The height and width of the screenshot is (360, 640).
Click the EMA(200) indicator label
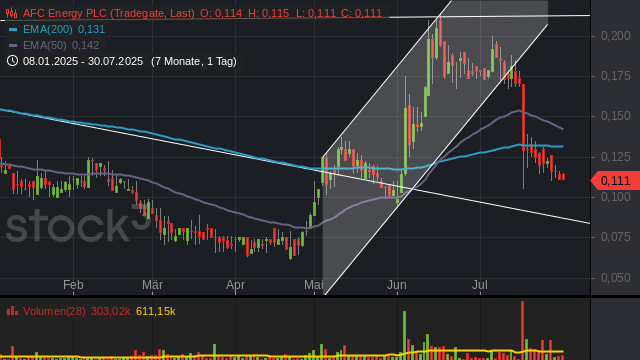48,29
